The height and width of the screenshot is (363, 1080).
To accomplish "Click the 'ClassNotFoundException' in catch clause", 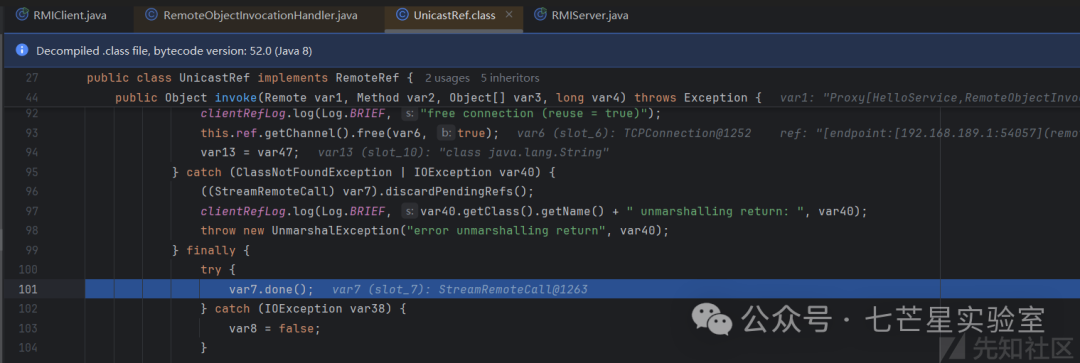I will click(x=315, y=172).
